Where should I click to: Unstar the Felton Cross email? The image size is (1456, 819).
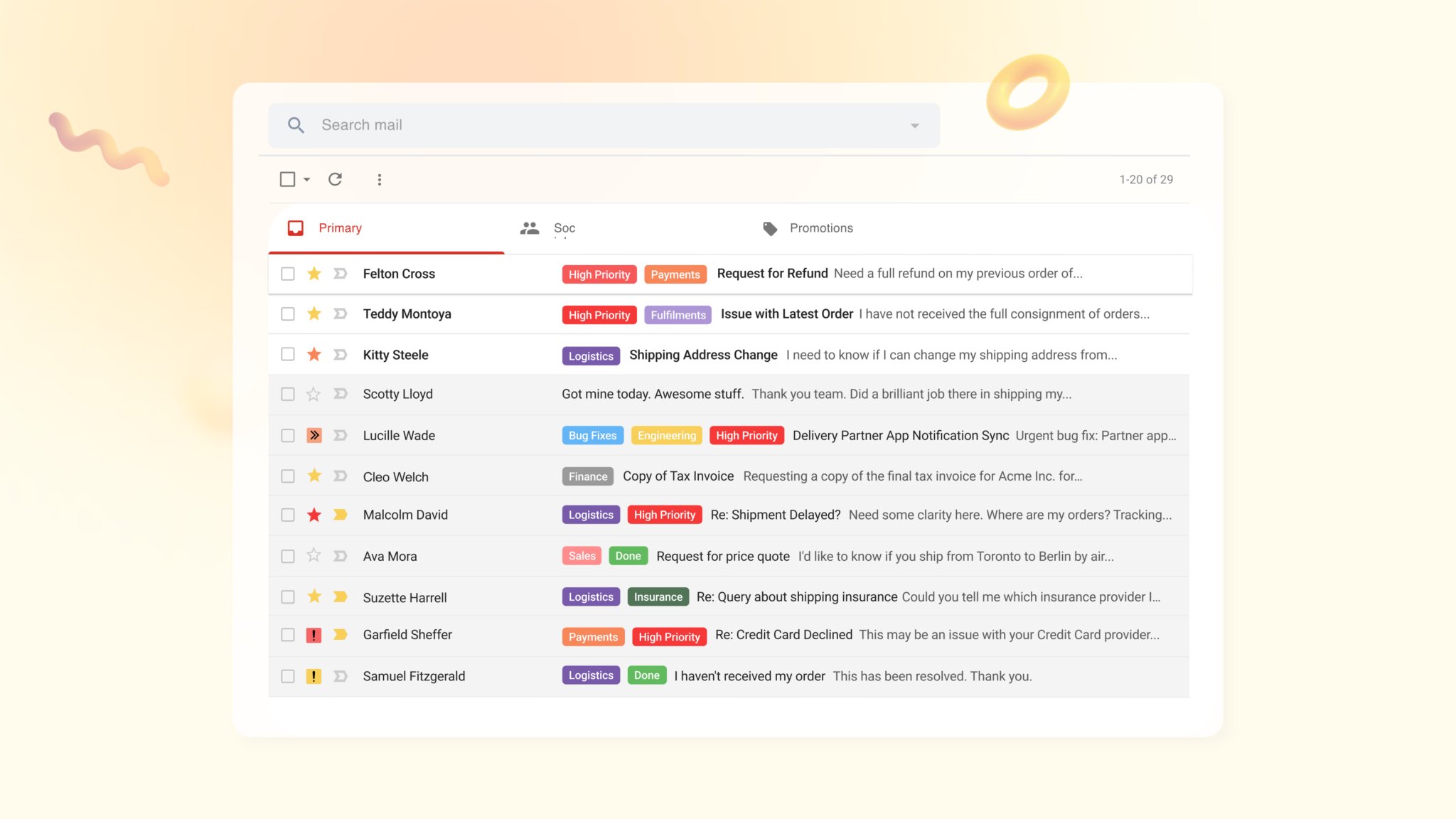pos(314,274)
